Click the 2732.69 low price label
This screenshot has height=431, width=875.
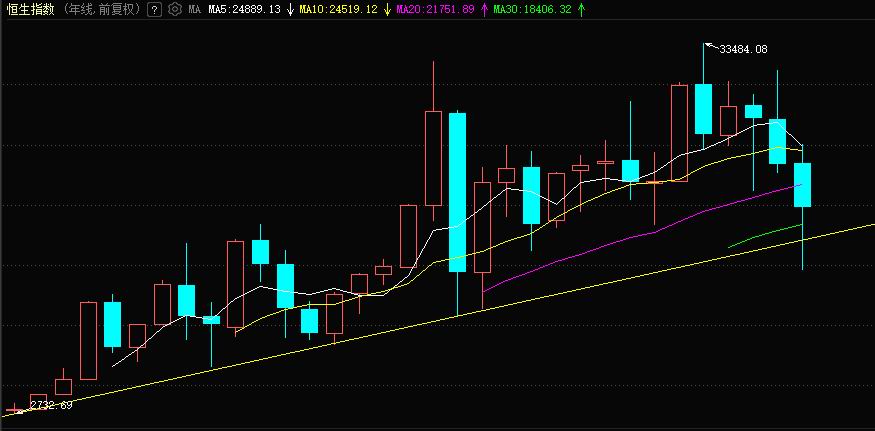tap(51, 405)
